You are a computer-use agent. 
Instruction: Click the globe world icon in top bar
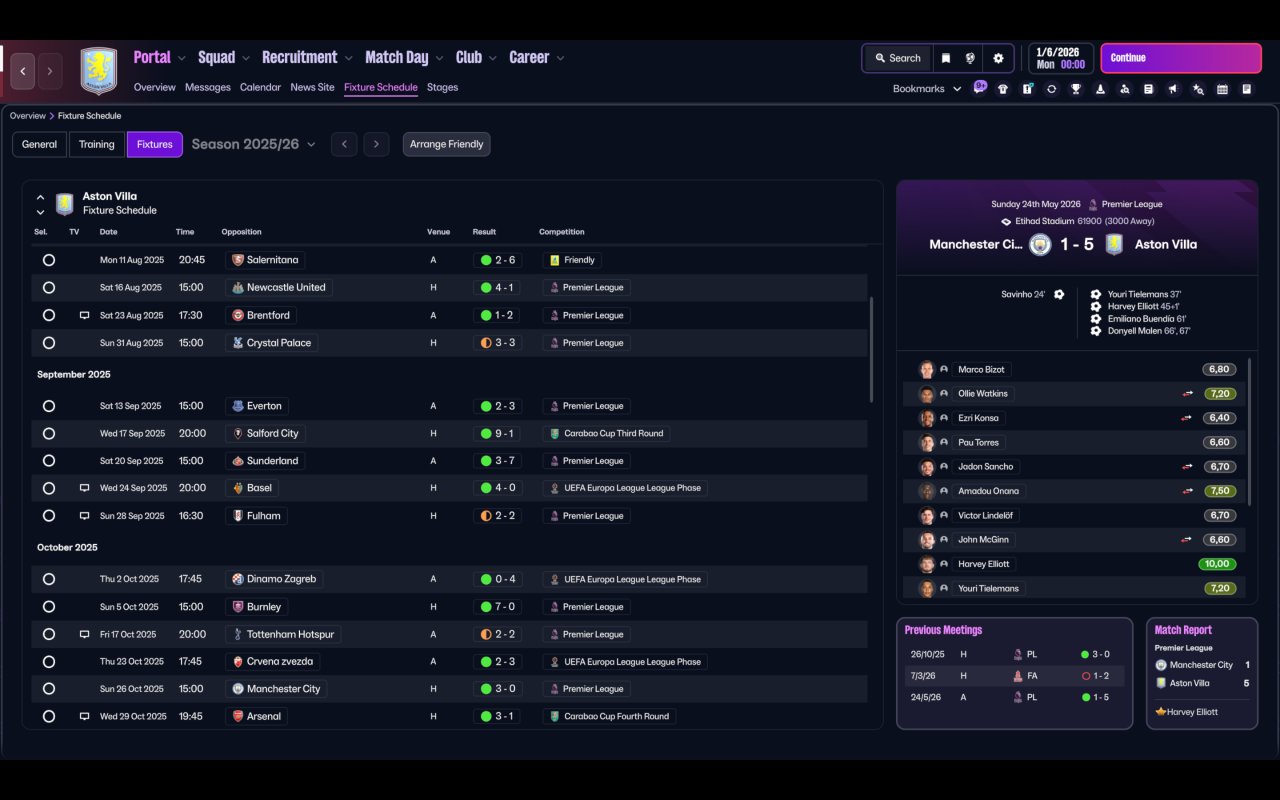click(x=970, y=58)
